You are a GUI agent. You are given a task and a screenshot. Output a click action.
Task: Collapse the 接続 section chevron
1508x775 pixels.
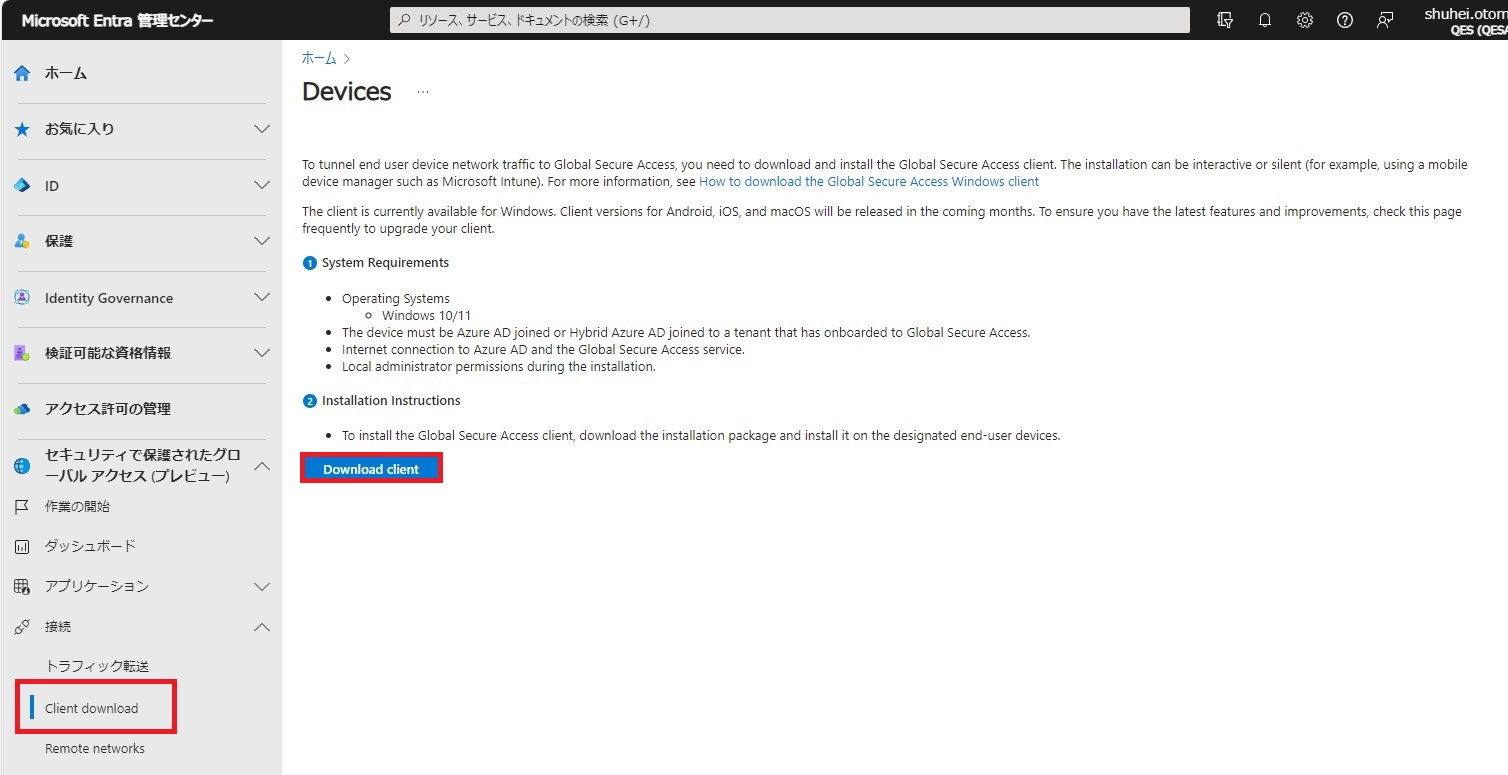tap(262, 627)
